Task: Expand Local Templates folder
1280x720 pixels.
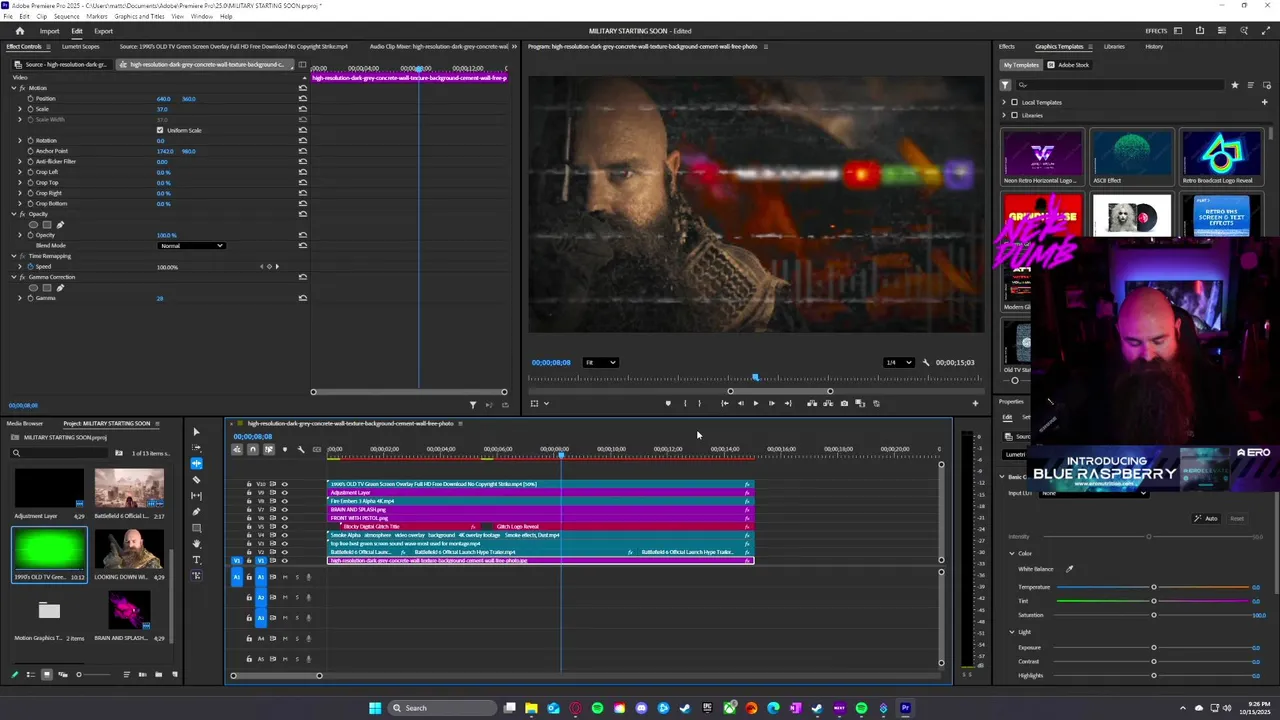Action: tap(1005, 102)
